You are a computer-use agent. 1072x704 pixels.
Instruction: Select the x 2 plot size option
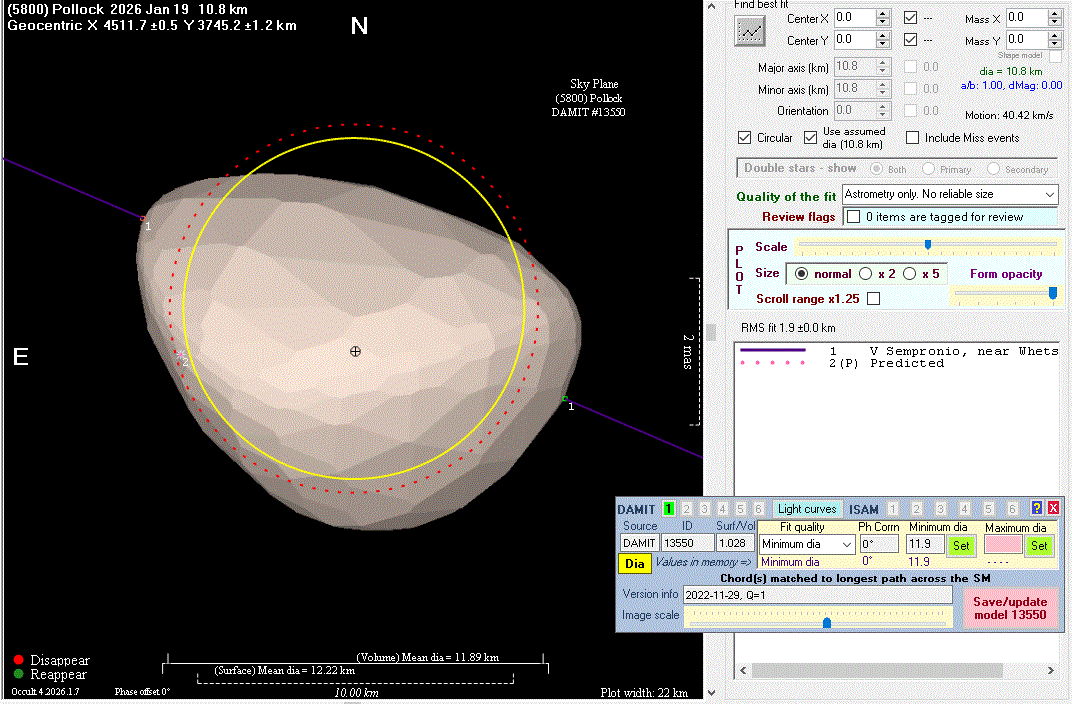865,273
